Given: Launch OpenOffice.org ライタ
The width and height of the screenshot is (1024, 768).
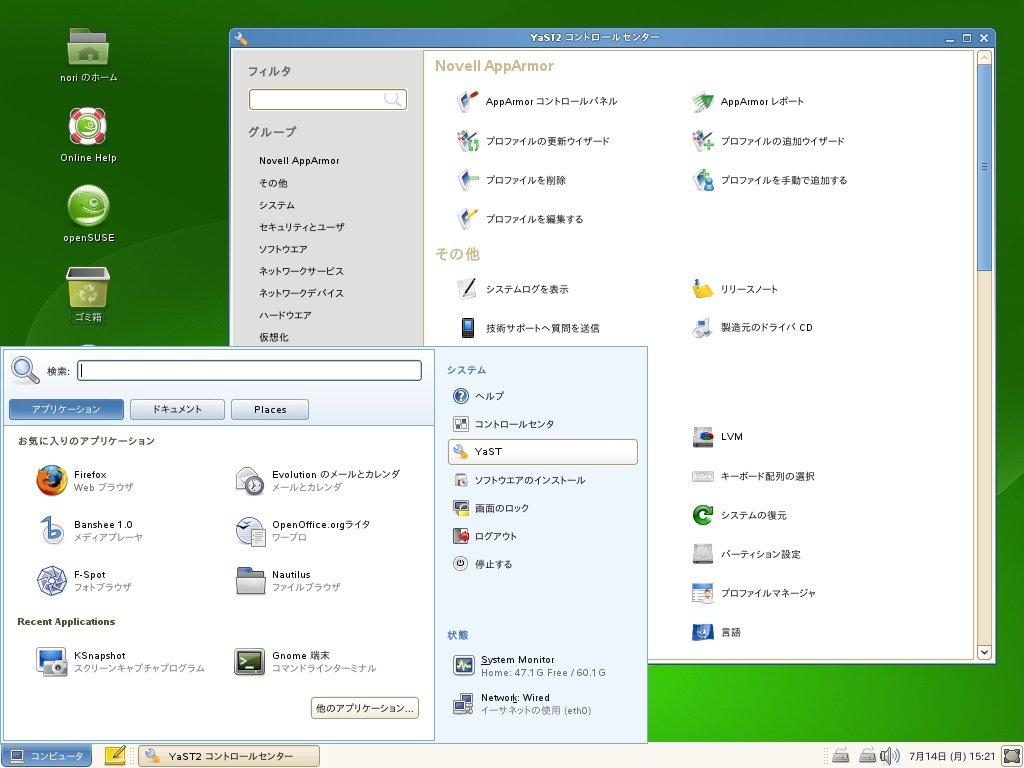Looking at the screenshot, I should point(302,531).
